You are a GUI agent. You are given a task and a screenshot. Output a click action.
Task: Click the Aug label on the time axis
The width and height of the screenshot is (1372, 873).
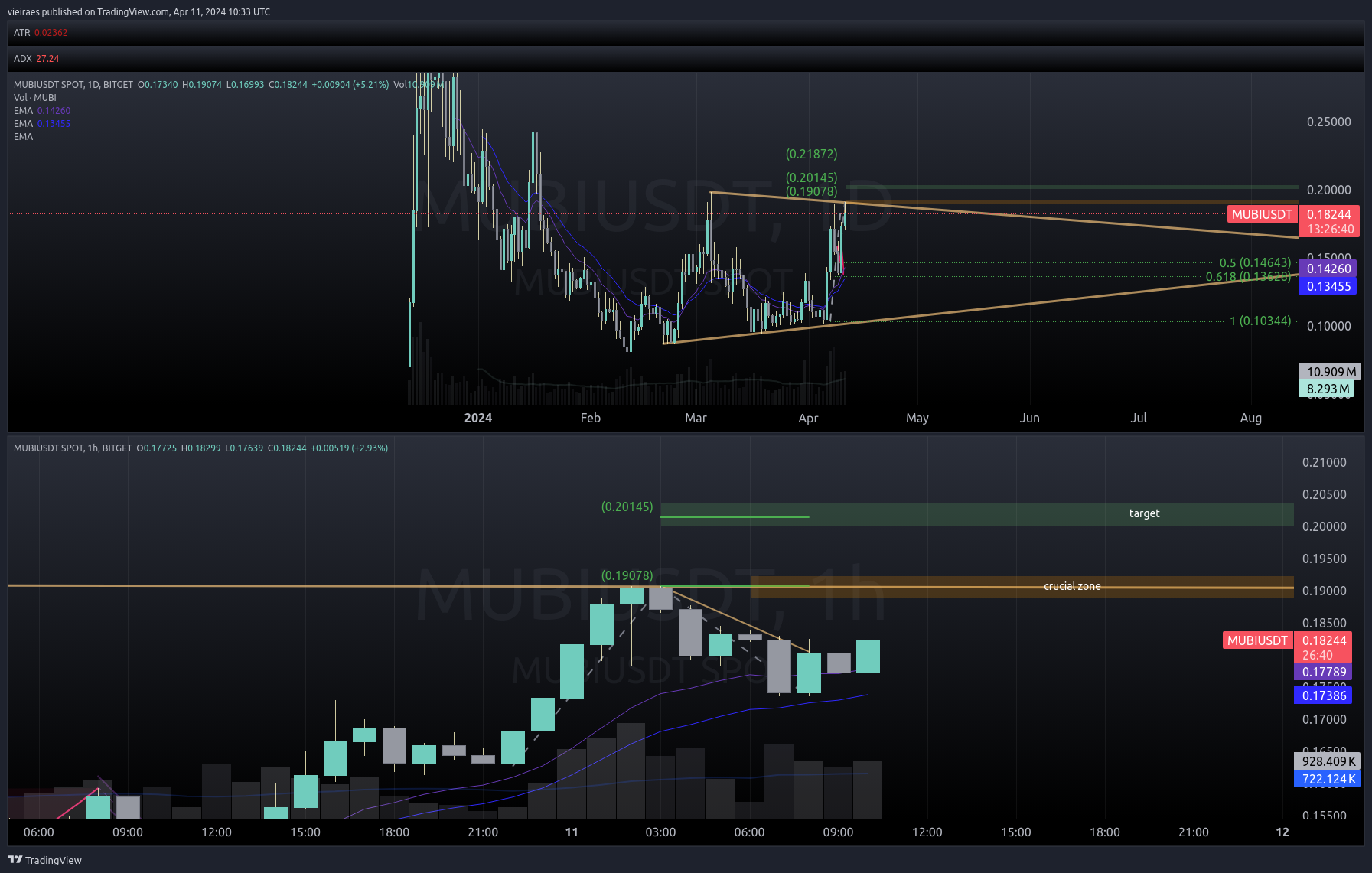click(1251, 419)
